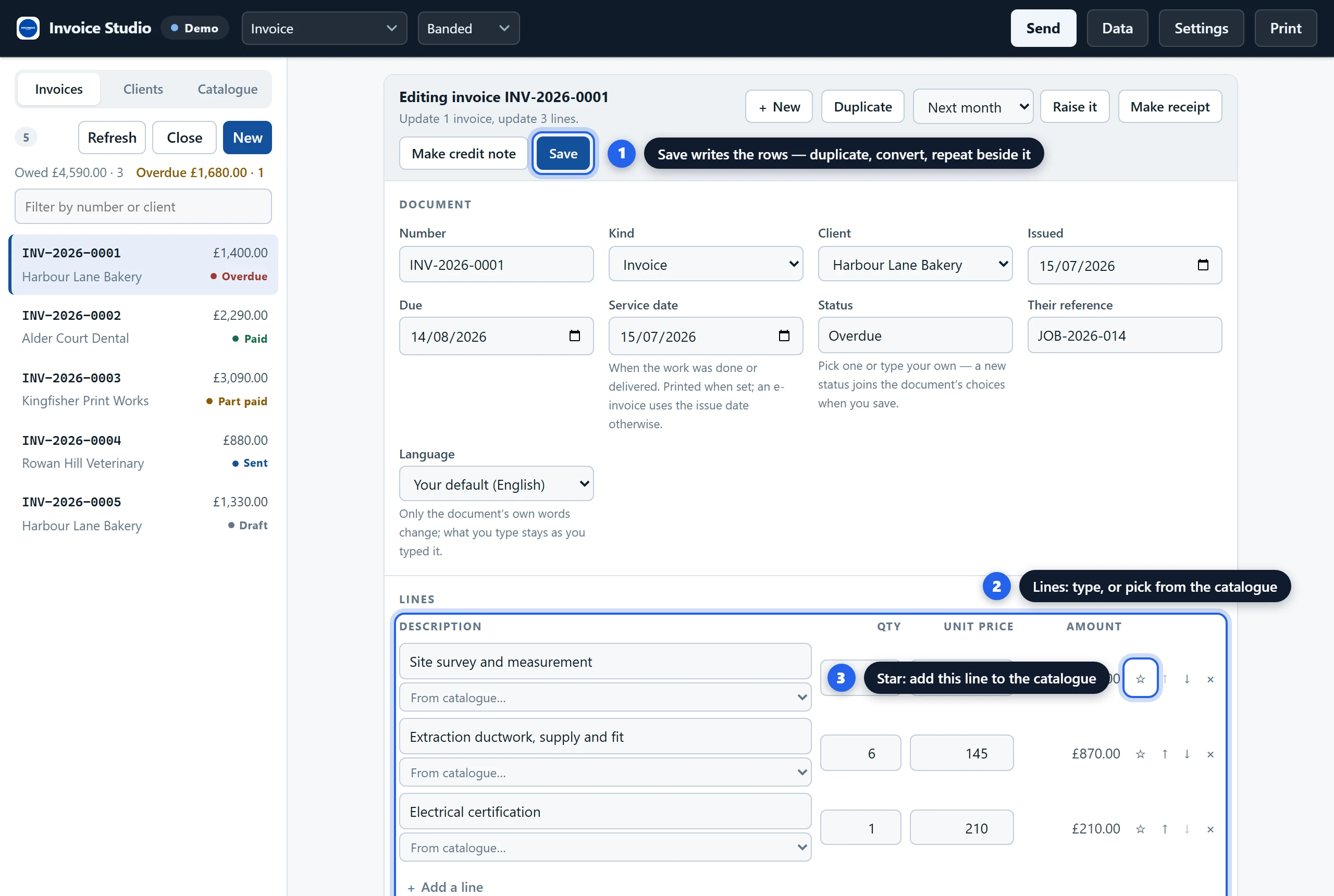Move Extraction ductwork line up
The image size is (1334, 896).
click(1164, 753)
